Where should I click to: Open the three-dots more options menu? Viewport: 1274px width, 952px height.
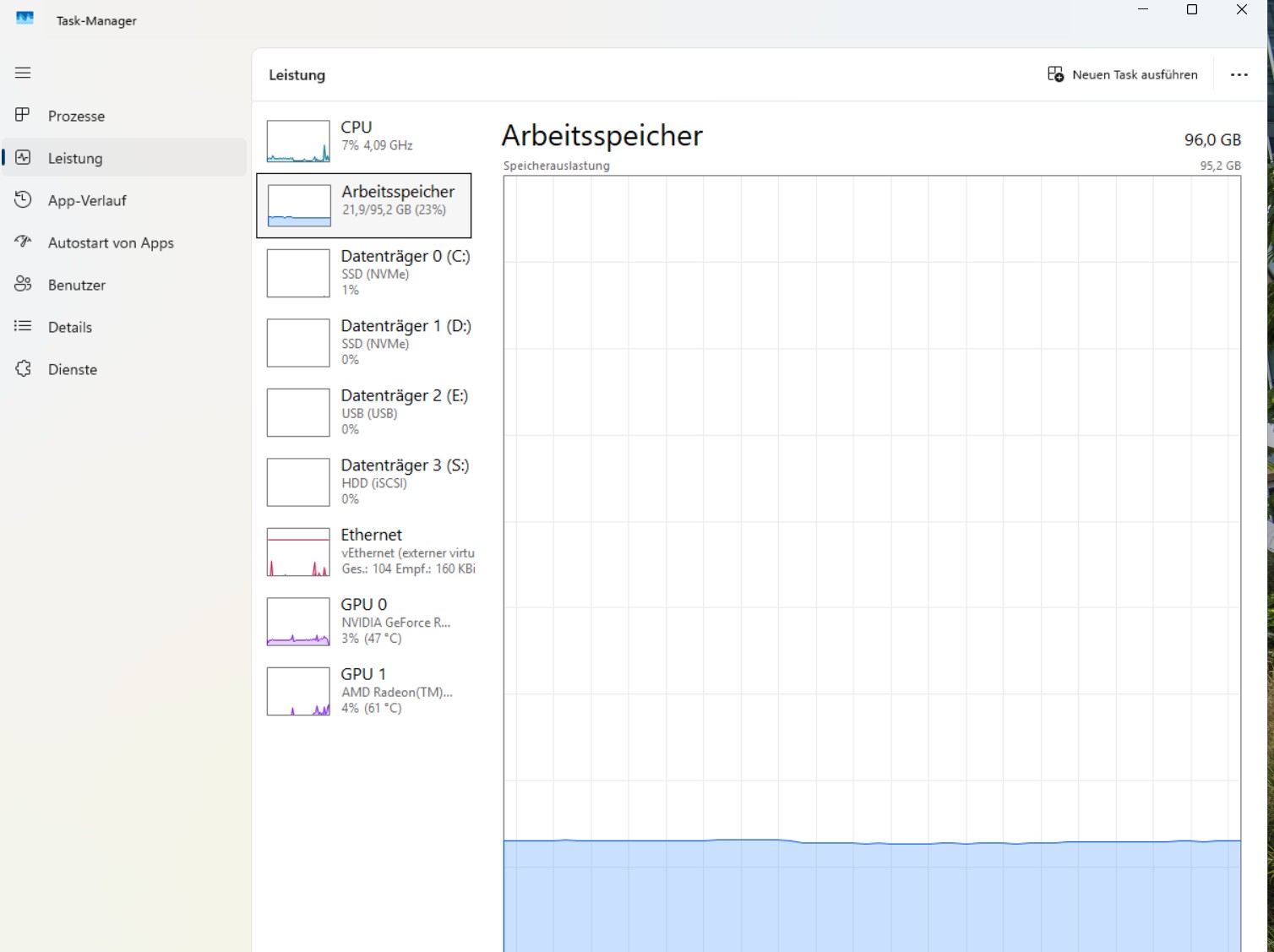point(1239,74)
